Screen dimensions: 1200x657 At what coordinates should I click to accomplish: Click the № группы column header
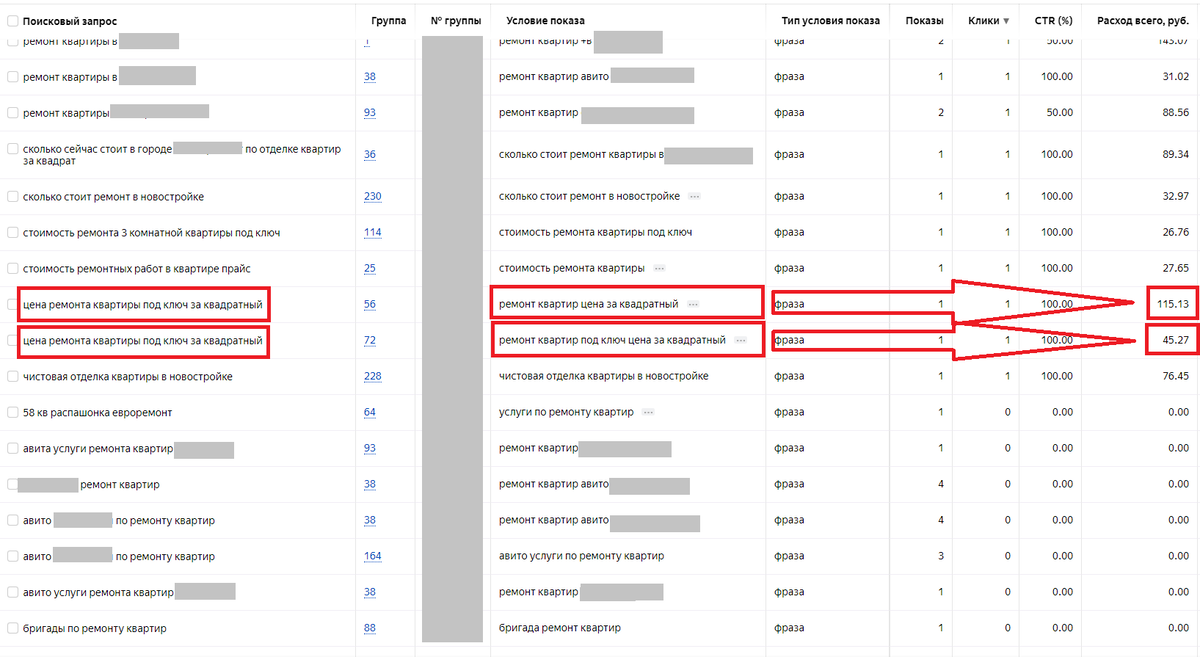(455, 21)
